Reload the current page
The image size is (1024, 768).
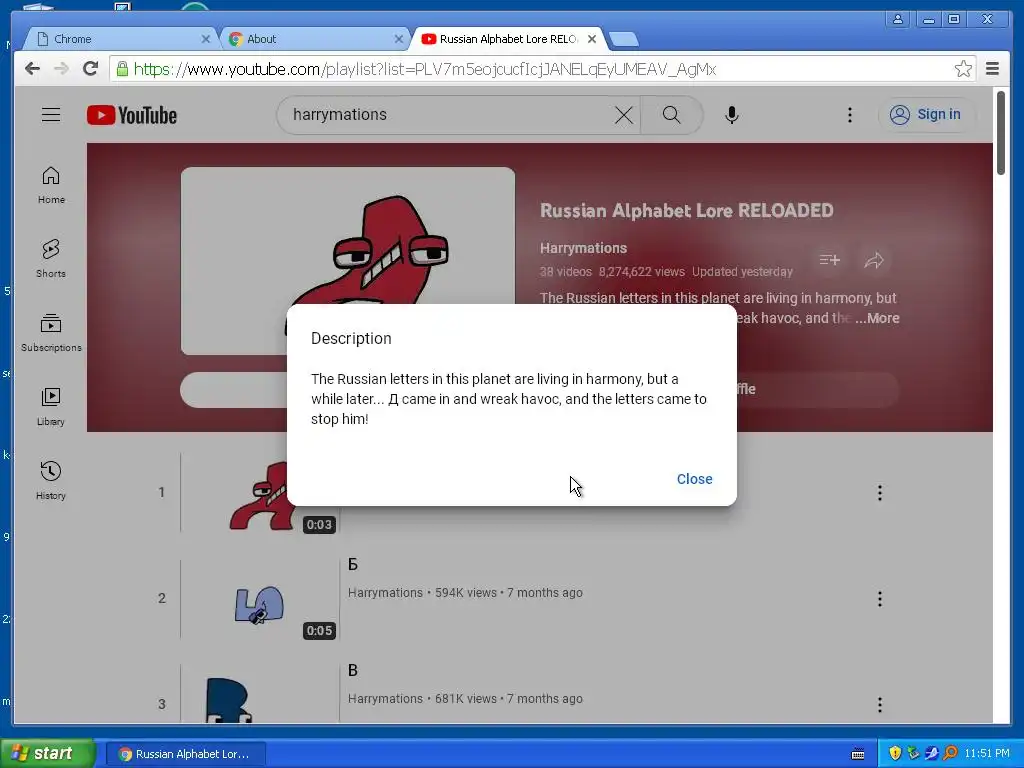90,69
